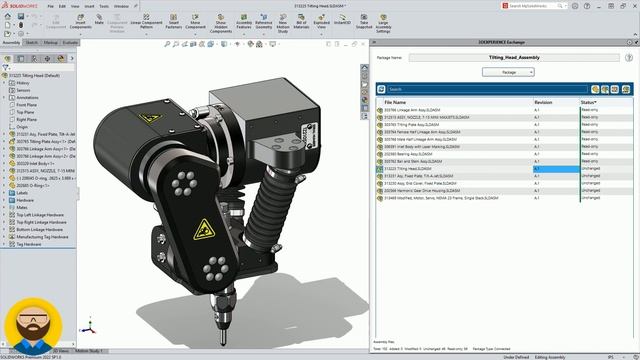Click Smart Fasteners tool
640x360 pixels.
[x=173, y=21]
